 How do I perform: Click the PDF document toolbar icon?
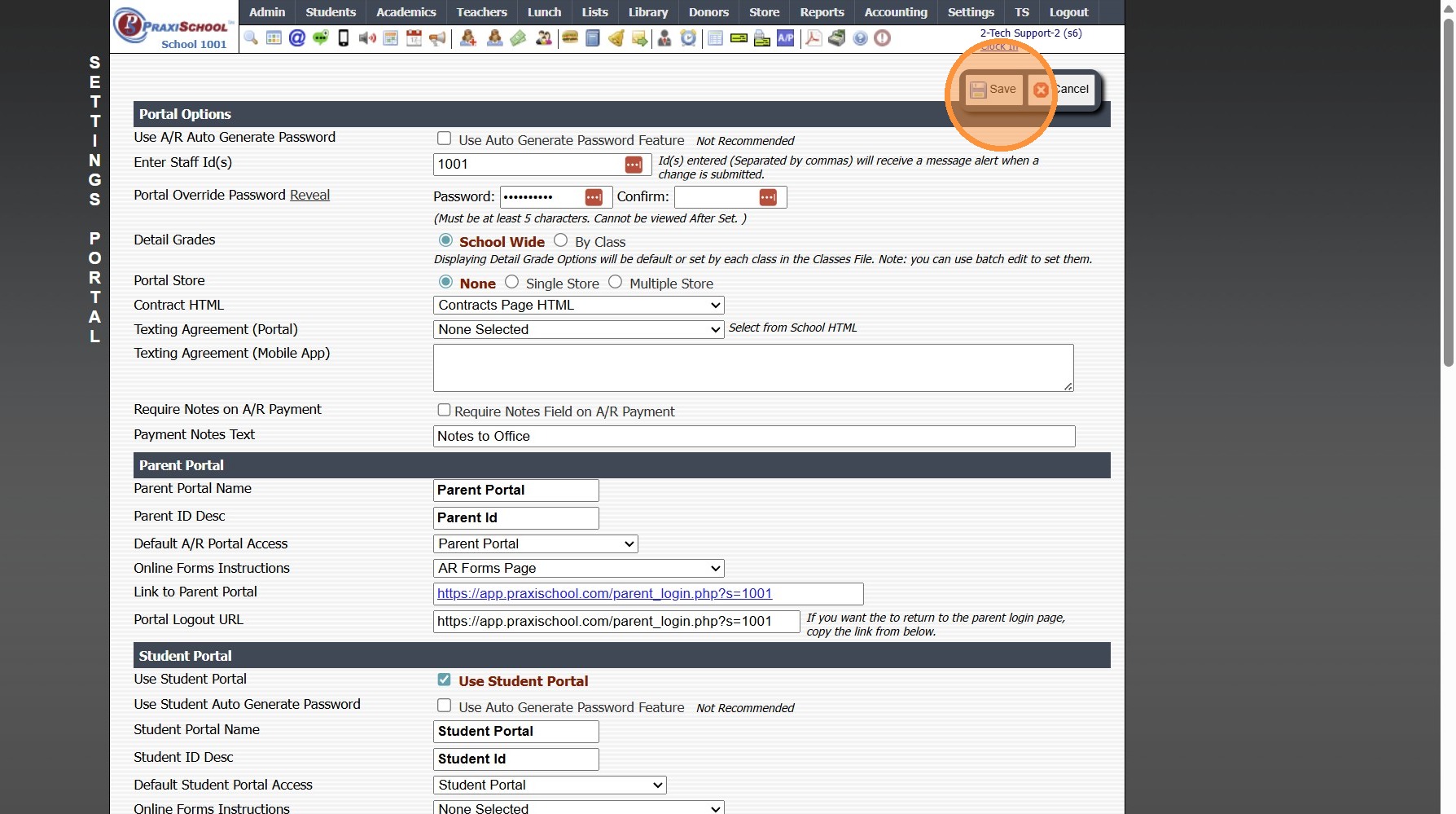tap(814, 38)
